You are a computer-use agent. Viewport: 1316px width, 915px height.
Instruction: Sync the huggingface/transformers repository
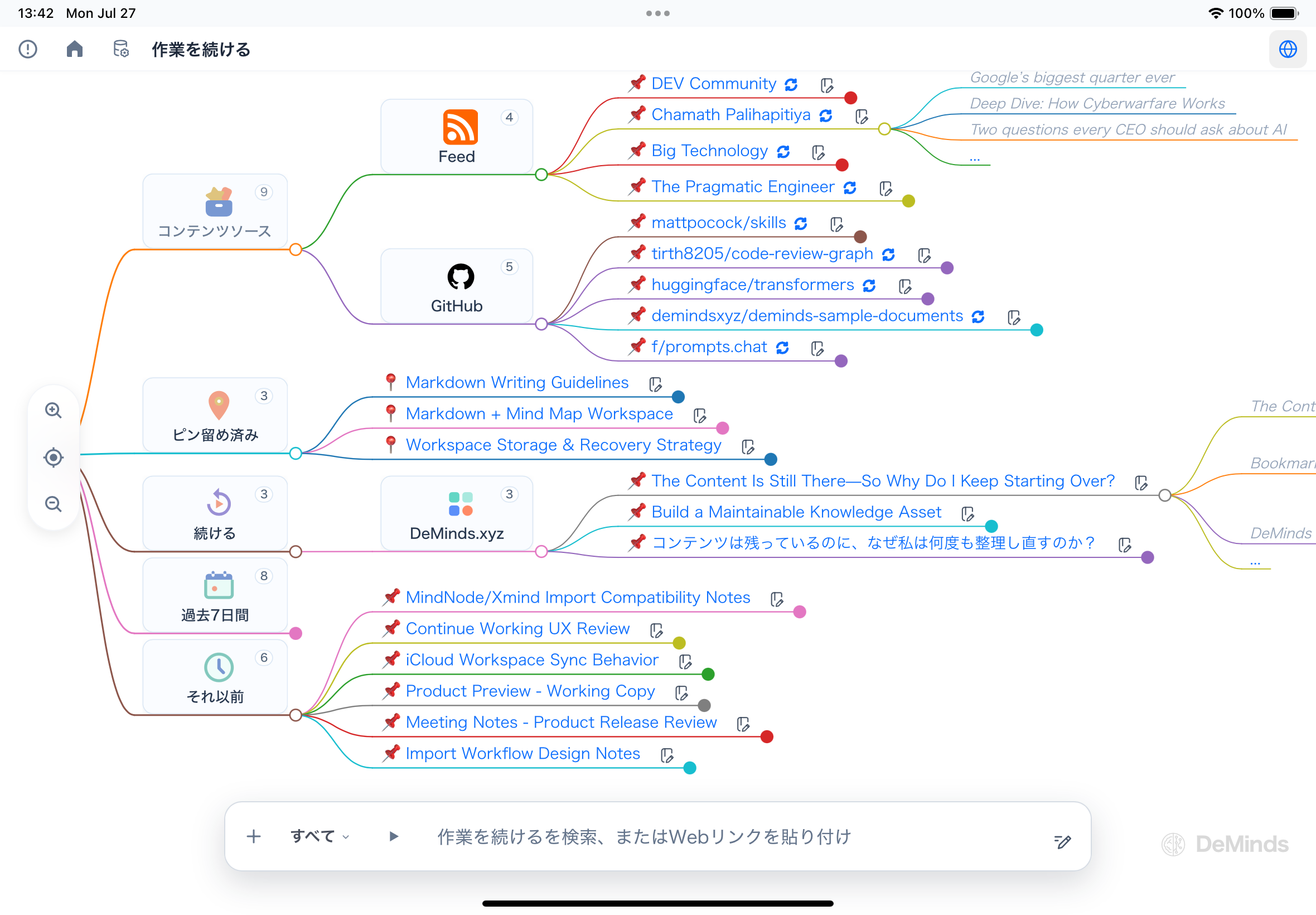869,286
